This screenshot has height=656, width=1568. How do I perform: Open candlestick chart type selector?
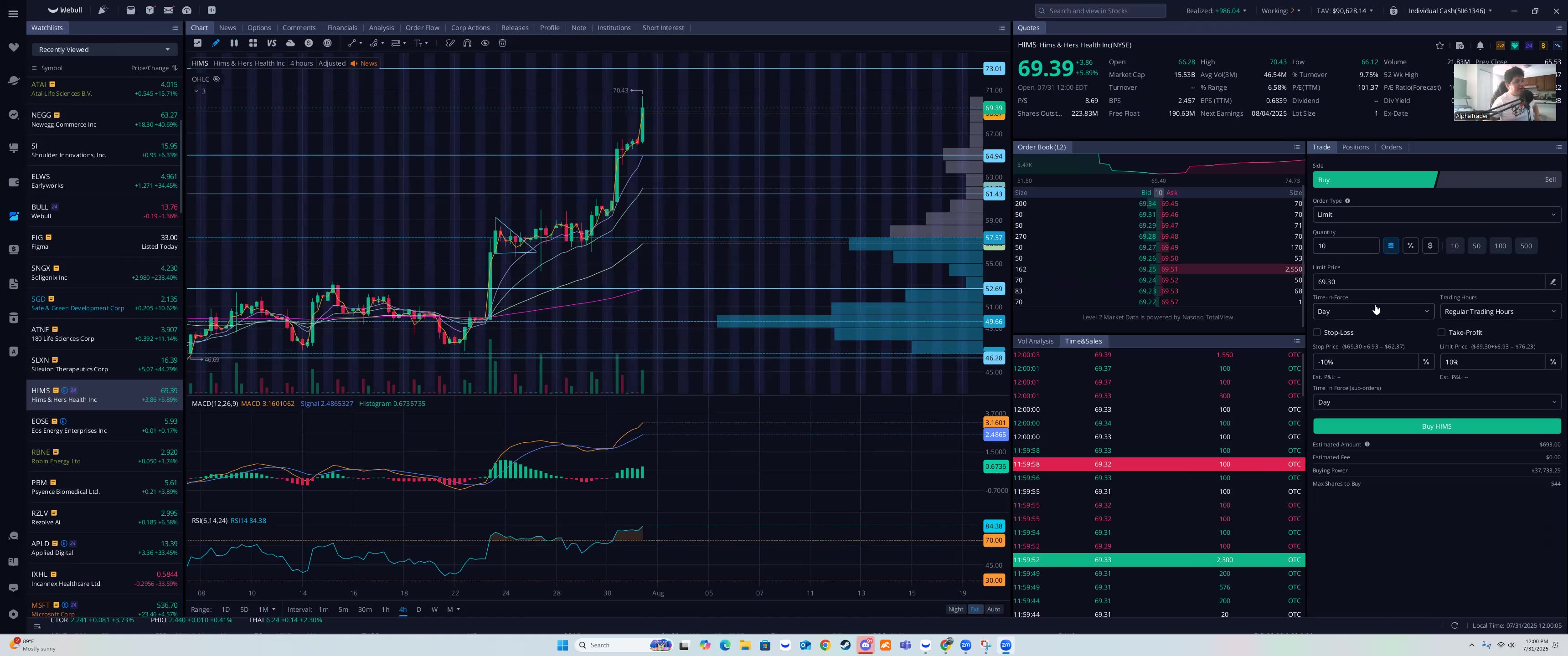tap(234, 43)
